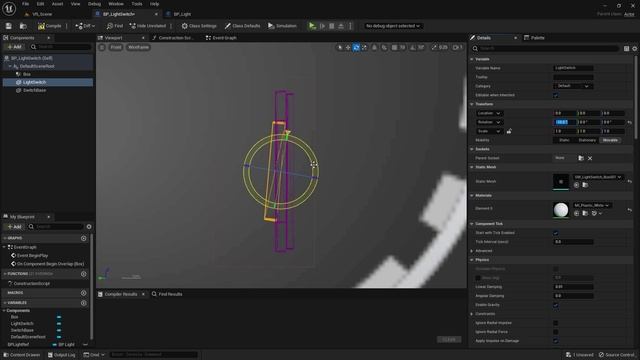
Task: Compile the blueprint
Action: click(x=49, y=26)
